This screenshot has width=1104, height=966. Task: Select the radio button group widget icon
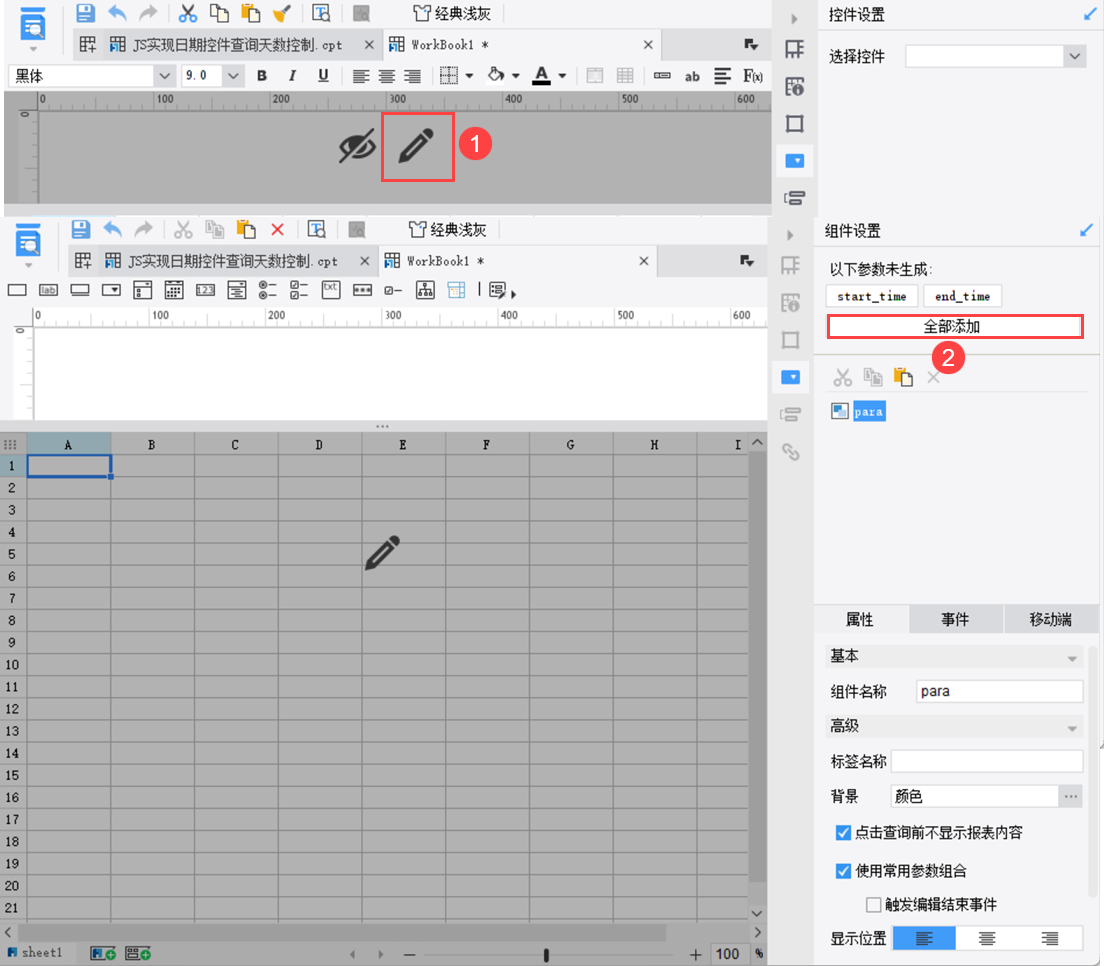[268, 290]
